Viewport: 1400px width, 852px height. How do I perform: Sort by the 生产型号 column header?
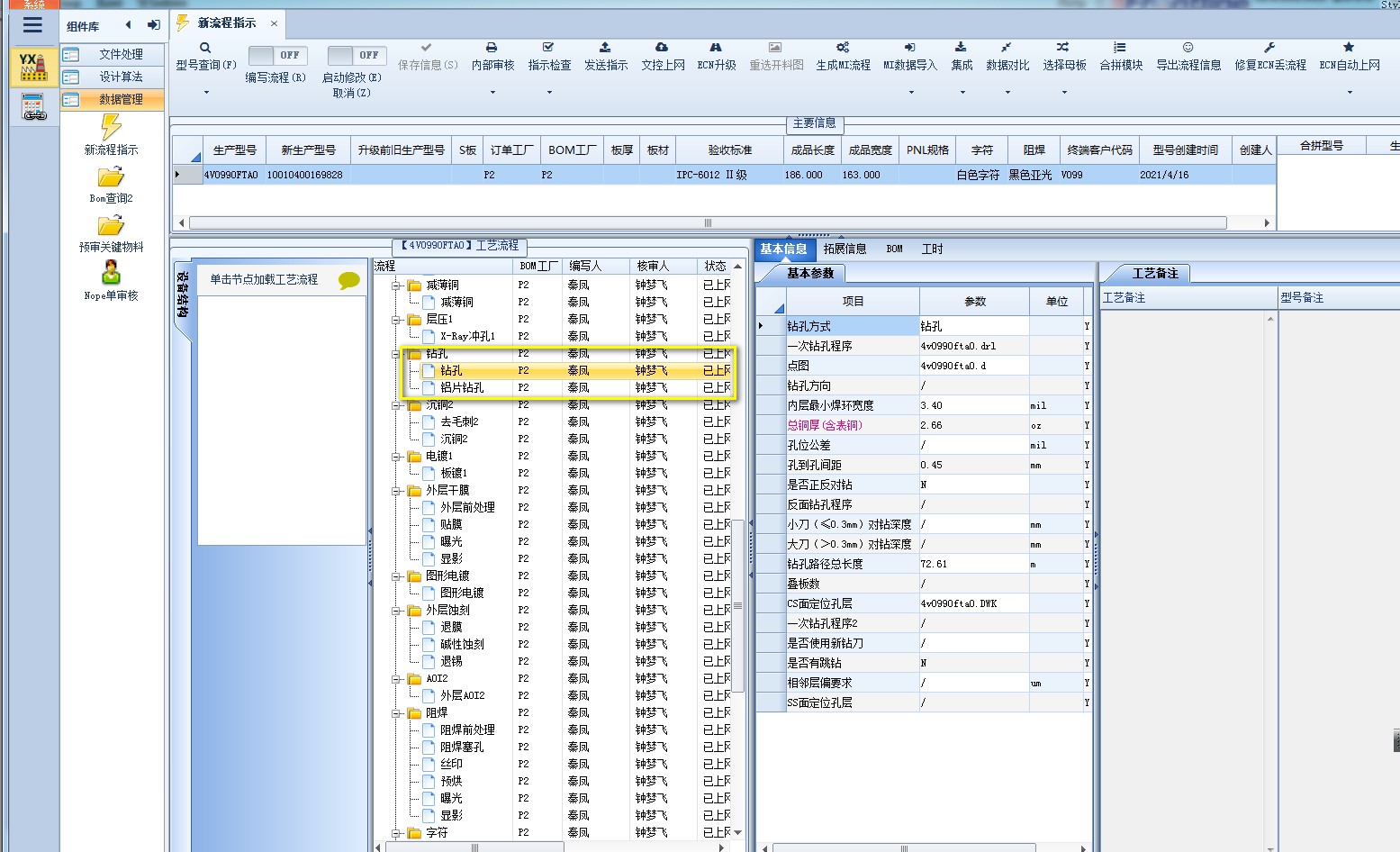(x=234, y=150)
